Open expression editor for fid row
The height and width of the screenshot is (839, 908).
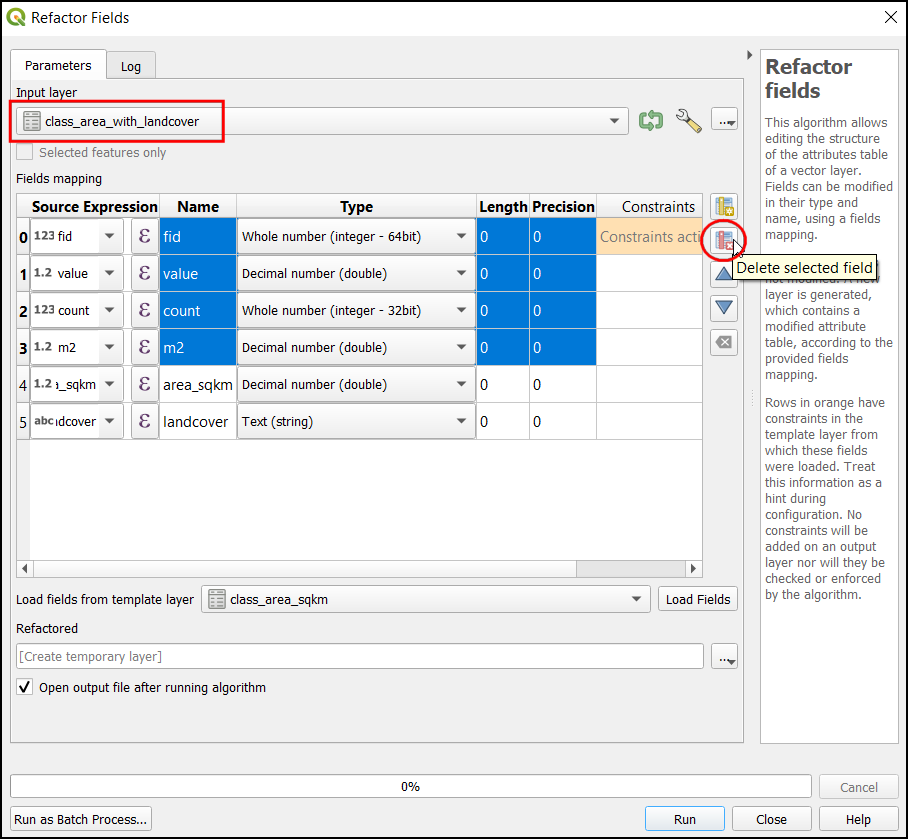(144, 237)
